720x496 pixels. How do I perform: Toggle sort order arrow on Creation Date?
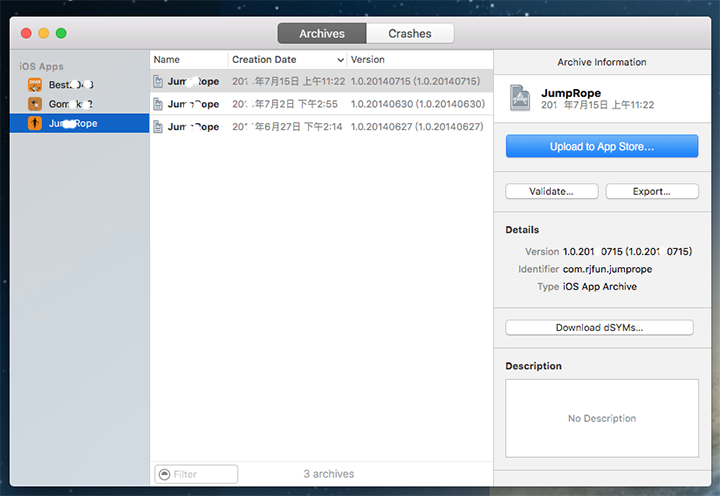(340, 60)
